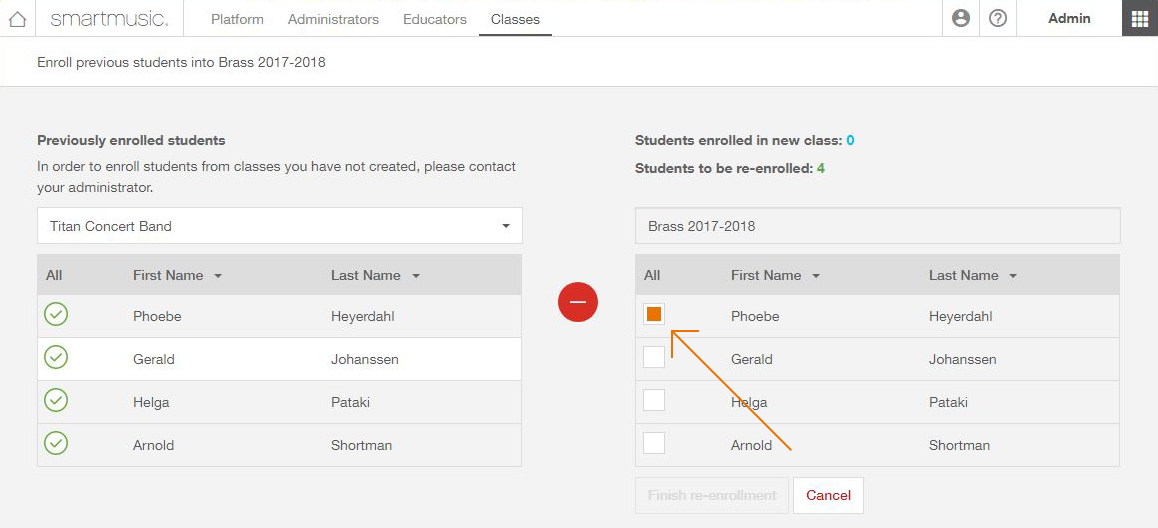Click the Brass 2017-2018 class name field
The image size is (1158, 528).
click(x=877, y=226)
